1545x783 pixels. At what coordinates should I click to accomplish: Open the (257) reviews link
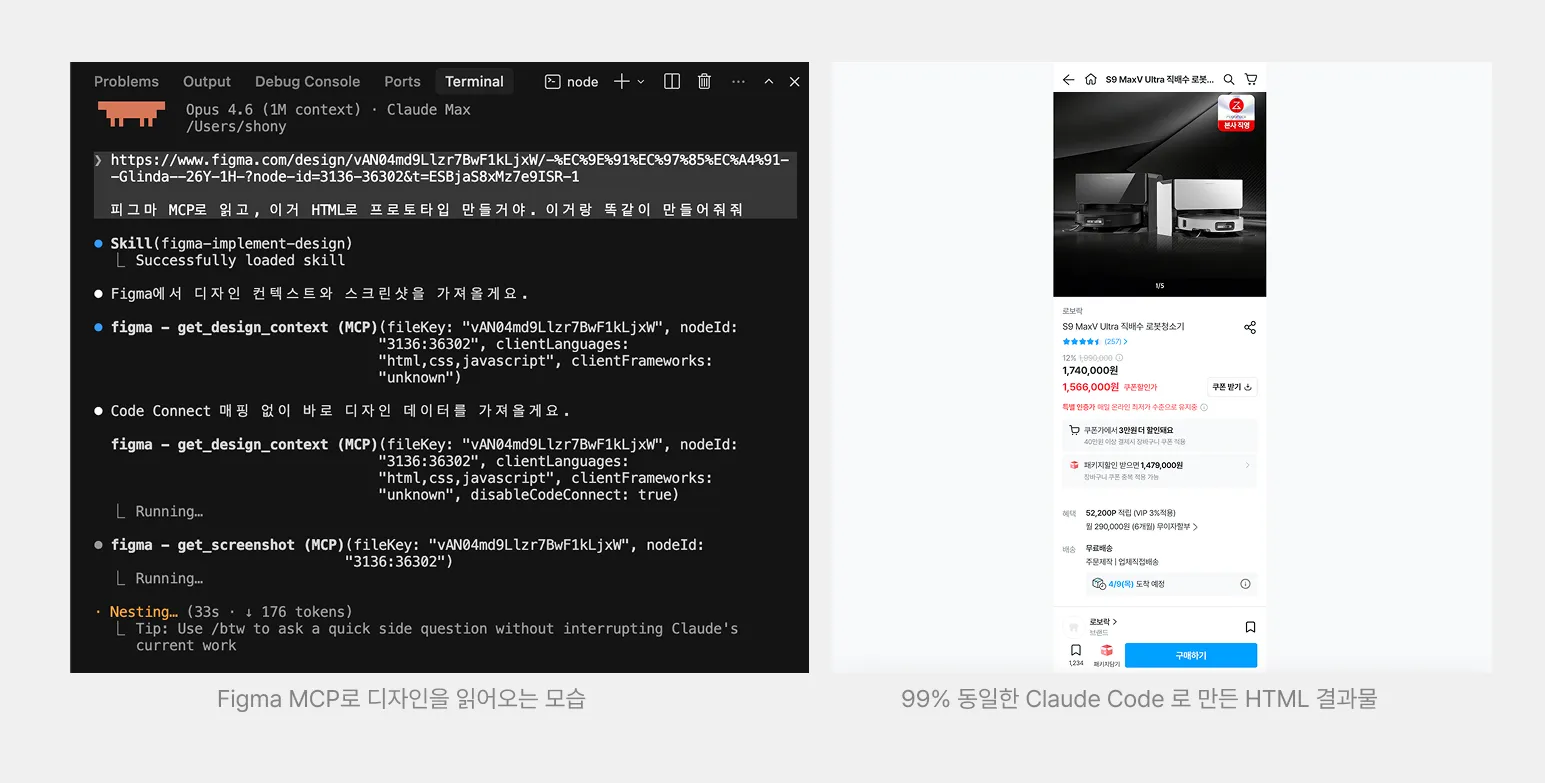[x=1116, y=342]
